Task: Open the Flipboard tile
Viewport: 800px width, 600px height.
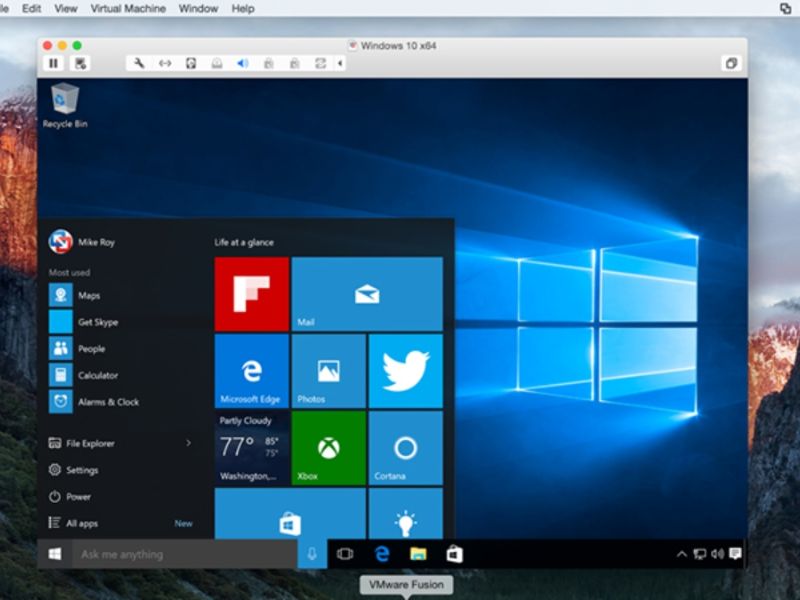Action: pos(252,294)
